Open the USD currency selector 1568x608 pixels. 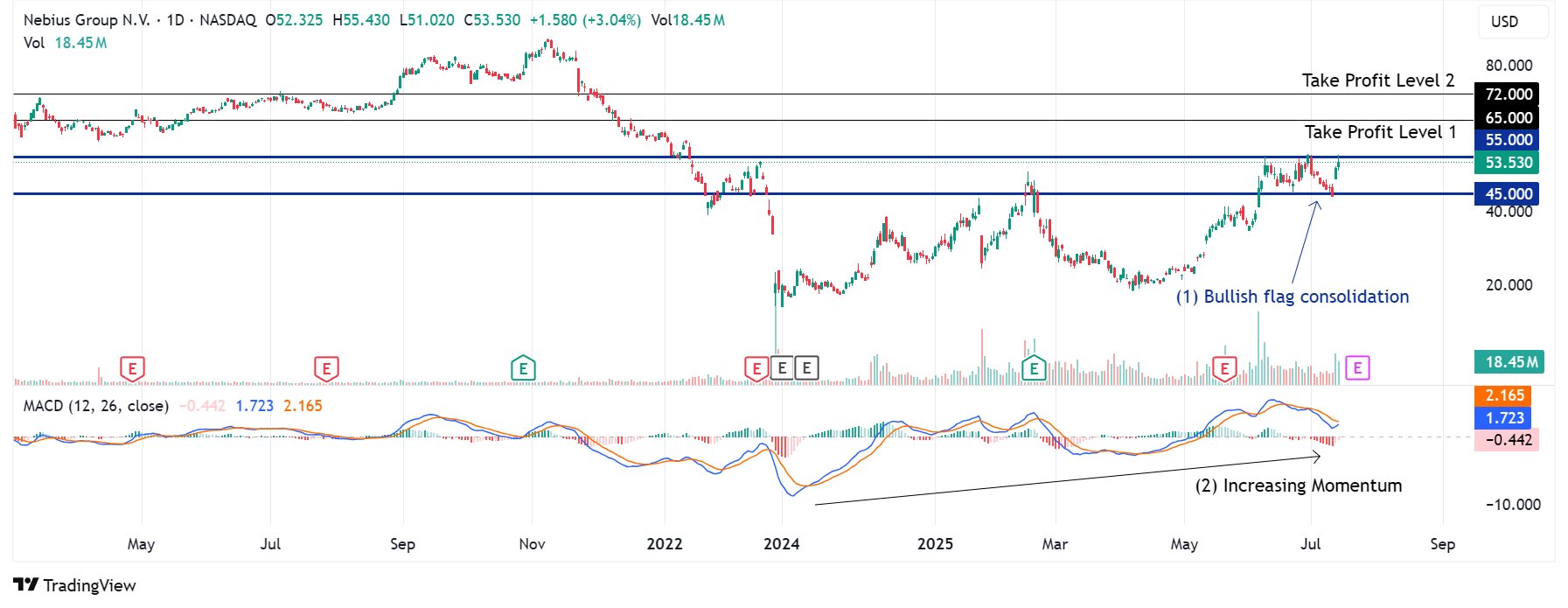click(x=1514, y=22)
